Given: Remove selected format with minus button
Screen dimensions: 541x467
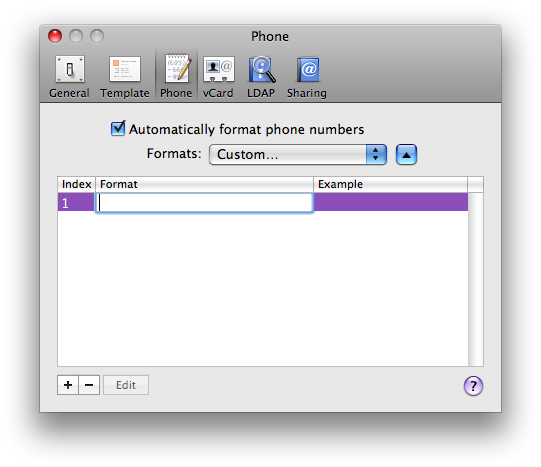Looking at the screenshot, I should 89,385.
